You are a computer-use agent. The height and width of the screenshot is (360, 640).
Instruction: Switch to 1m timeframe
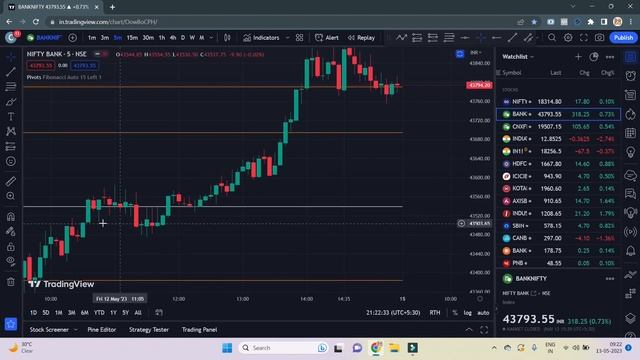click(x=92, y=38)
